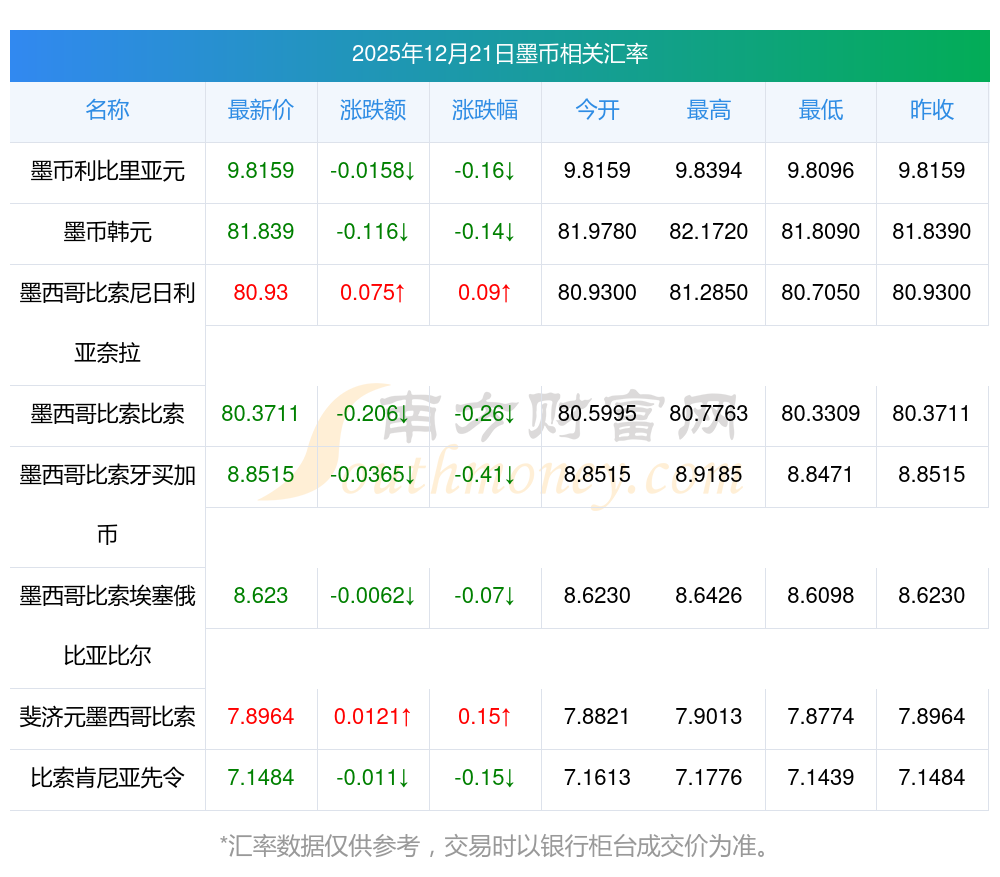
Task: Click the 墨西哥比索比索 row name
Action: (107, 414)
